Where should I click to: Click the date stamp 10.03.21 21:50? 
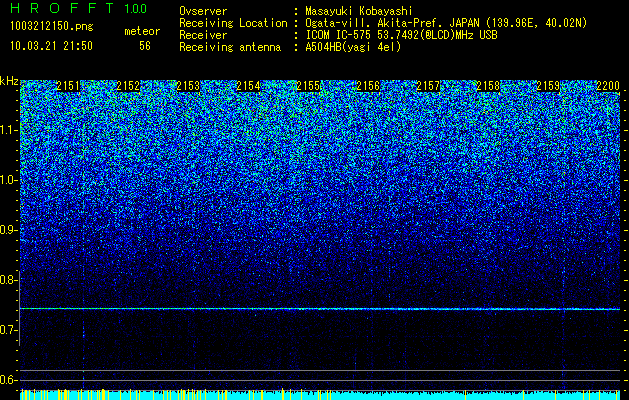click(51, 46)
